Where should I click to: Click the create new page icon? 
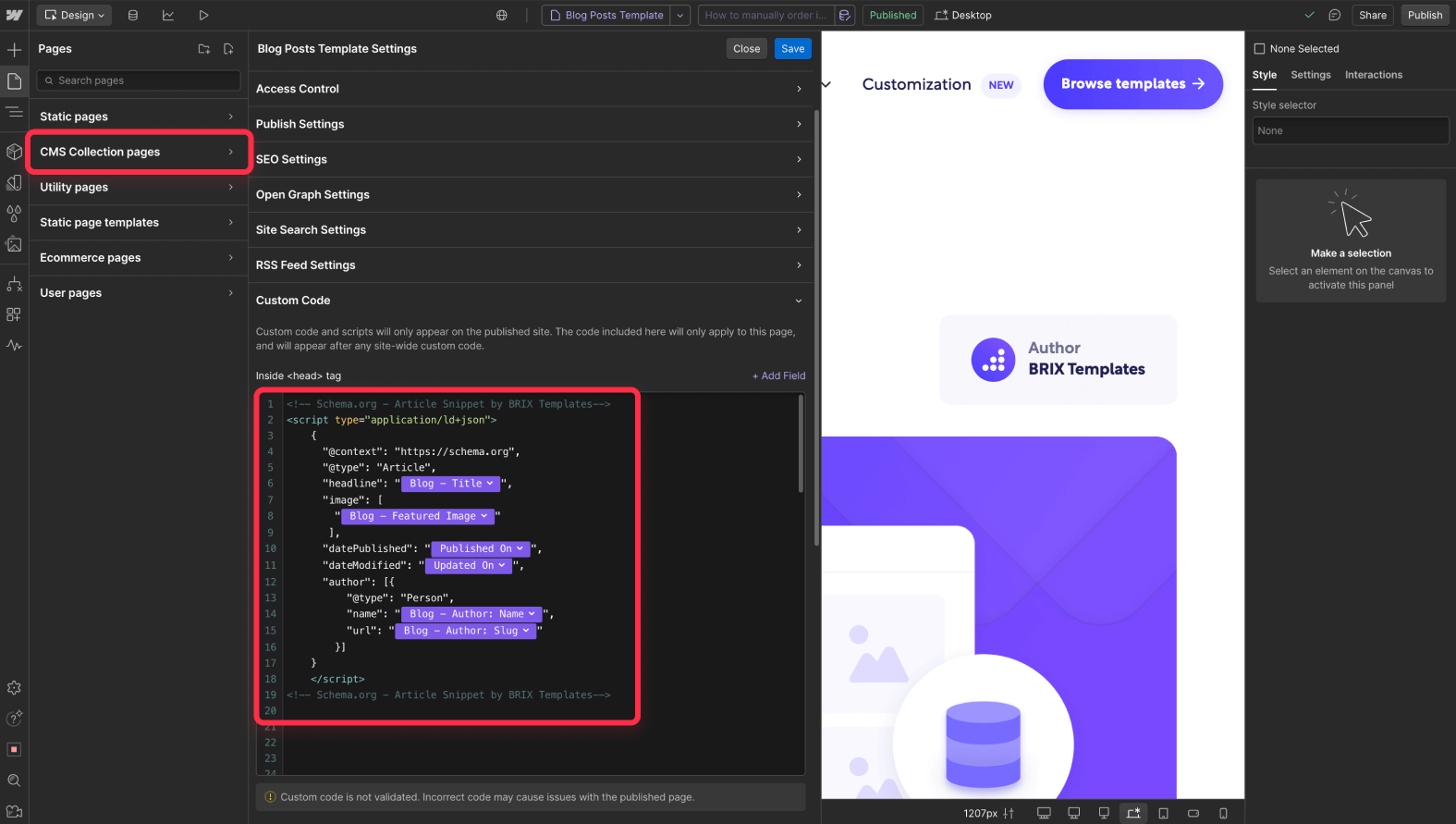[x=228, y=49]
